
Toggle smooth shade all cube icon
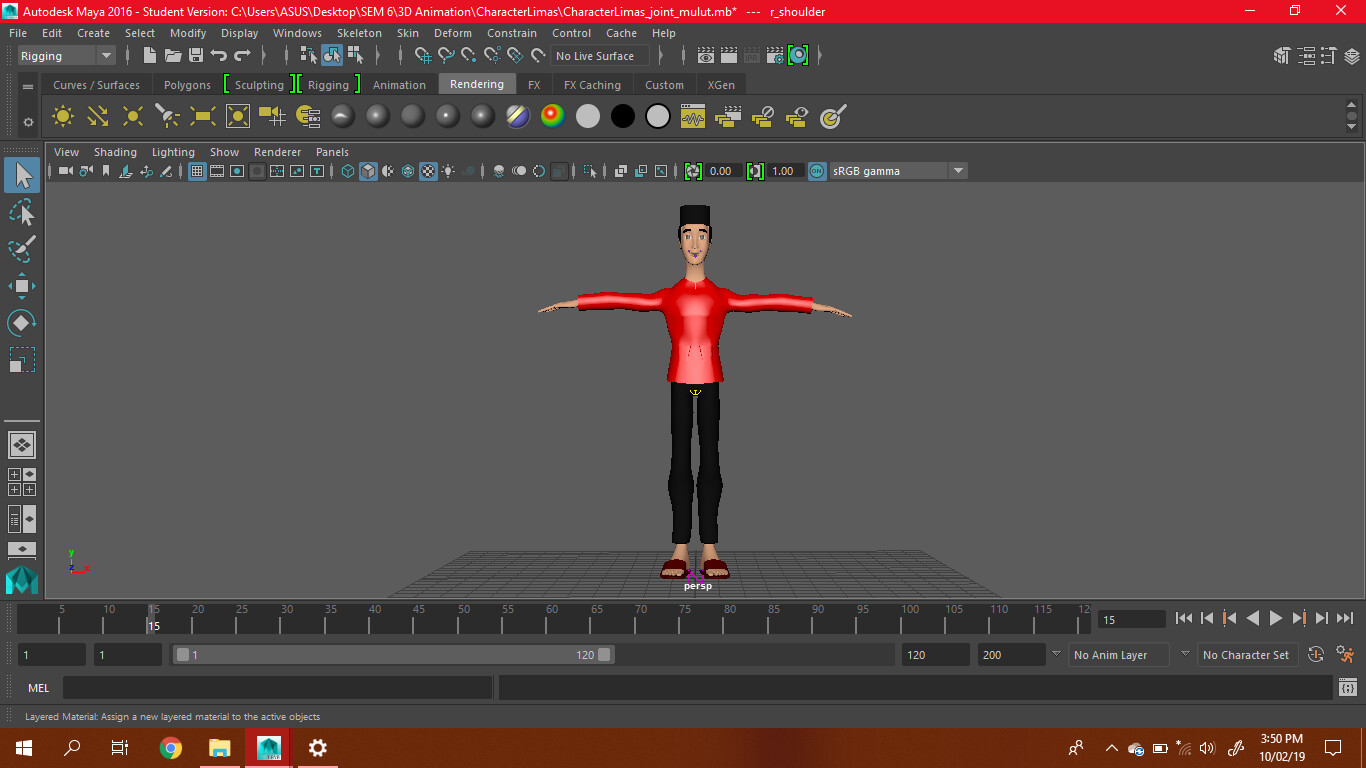pos(368,171)
